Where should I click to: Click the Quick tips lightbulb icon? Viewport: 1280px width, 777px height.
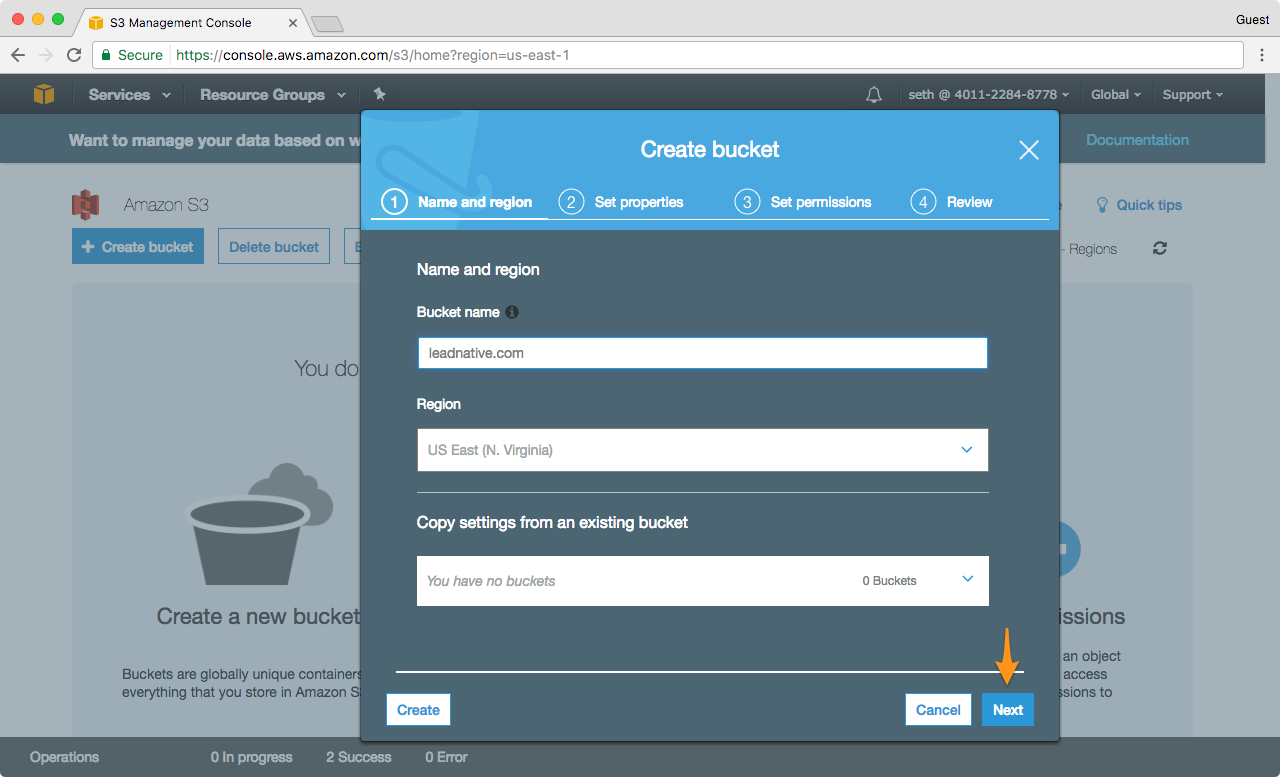tap(1102, 205)
